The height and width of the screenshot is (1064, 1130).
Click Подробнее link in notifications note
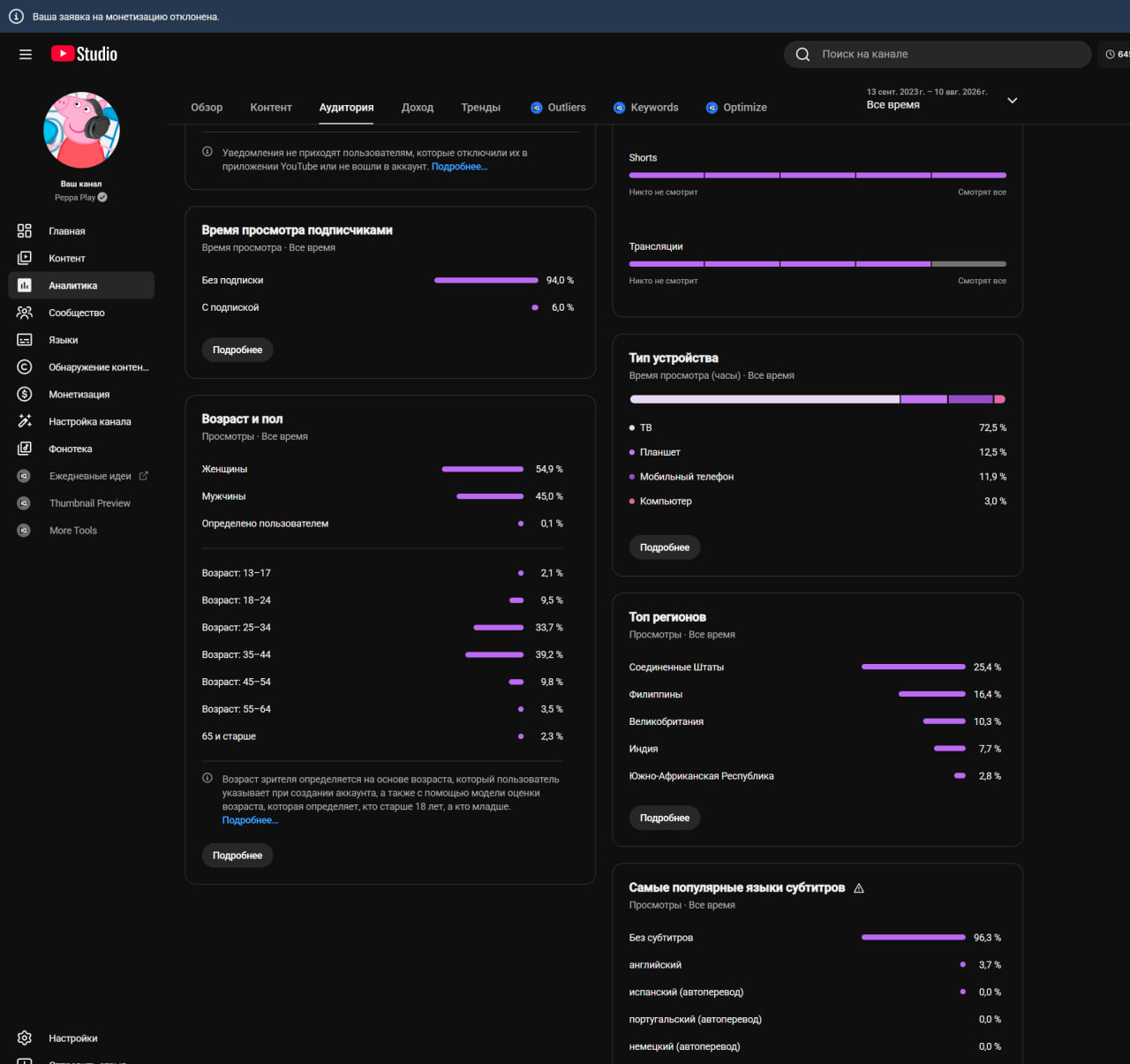click(459, 166)
